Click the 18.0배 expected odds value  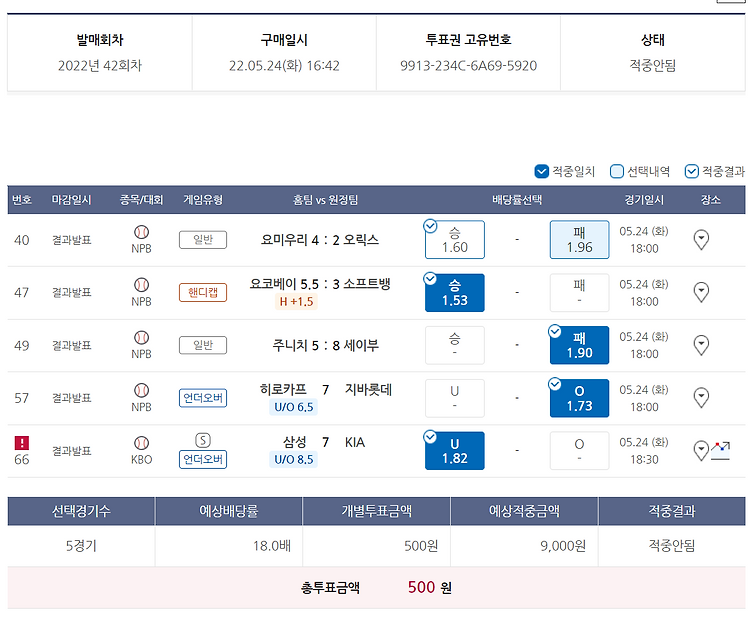[x=272, y=546]
